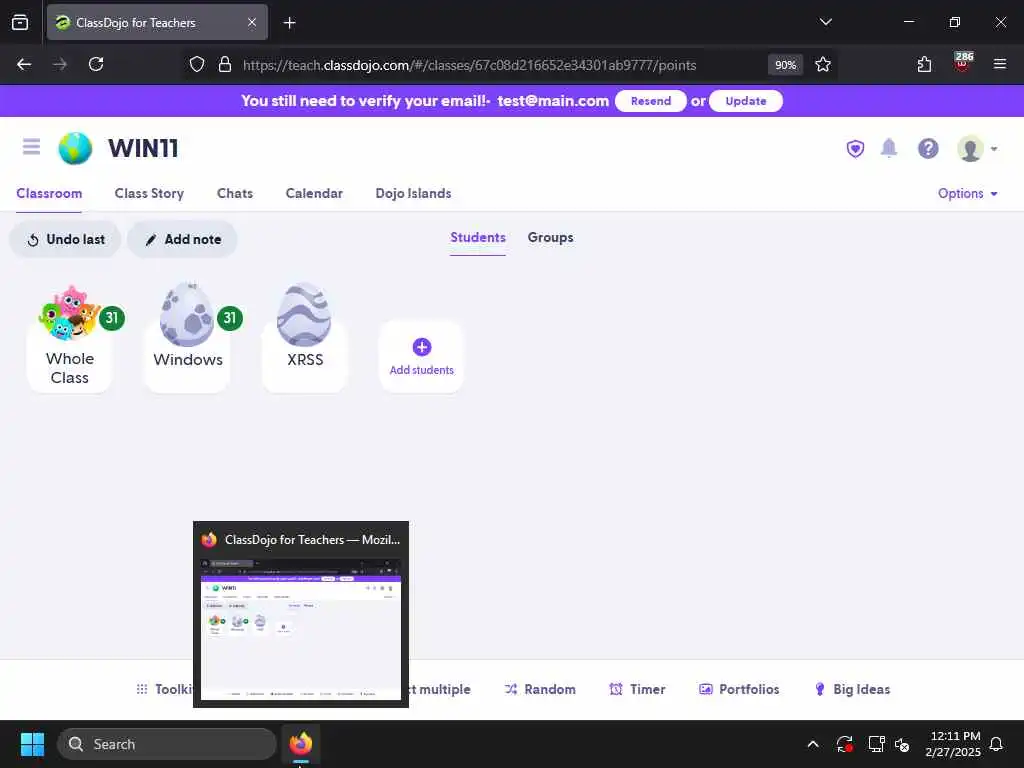Open the list all tabs chevron

(825, 22)
